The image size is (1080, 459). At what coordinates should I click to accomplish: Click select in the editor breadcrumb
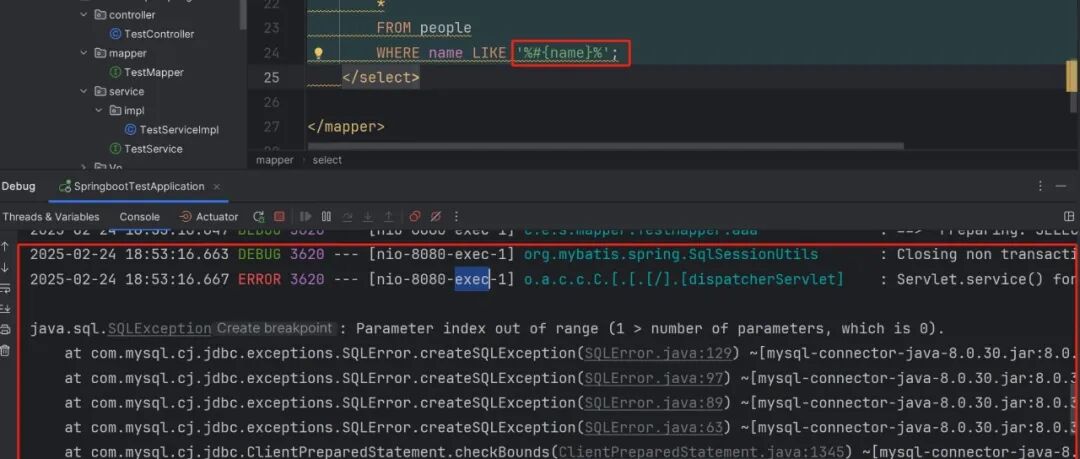tap(327, 160)
